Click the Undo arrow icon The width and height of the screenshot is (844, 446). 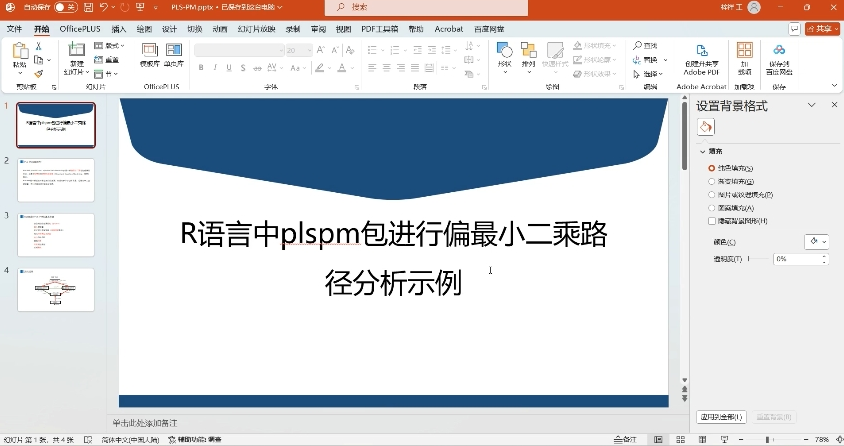point(104,7)
